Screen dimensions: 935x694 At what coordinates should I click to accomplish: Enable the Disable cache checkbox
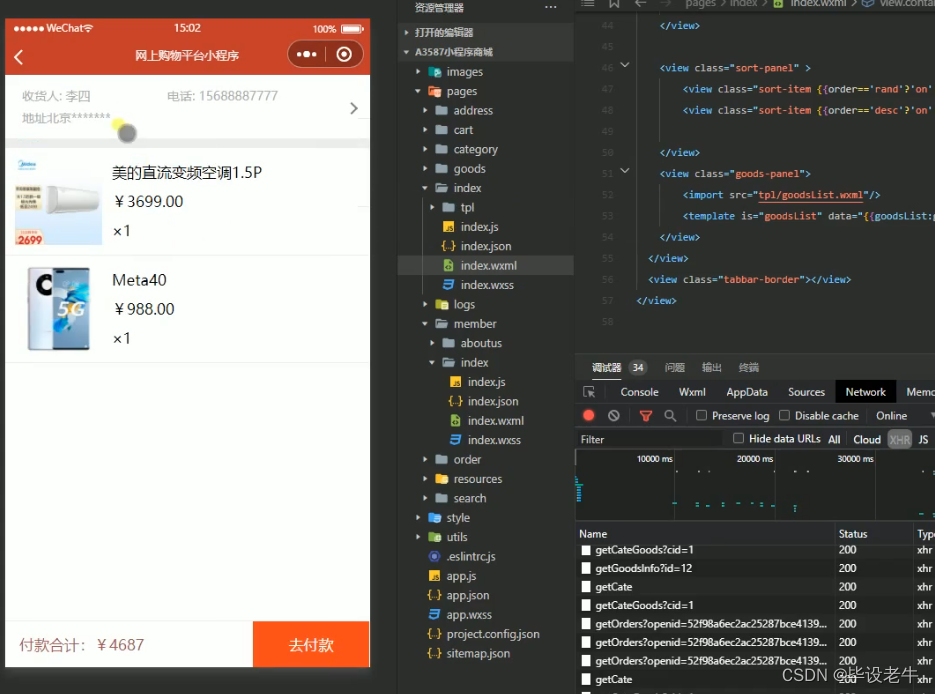click(784, 415)
